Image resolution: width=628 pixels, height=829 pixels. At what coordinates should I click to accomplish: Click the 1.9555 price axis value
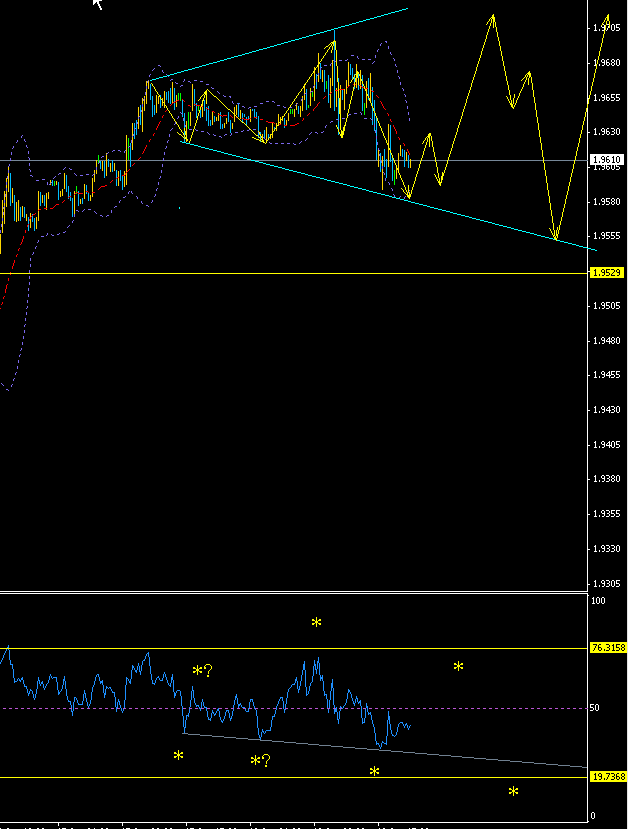pos(607,236)
